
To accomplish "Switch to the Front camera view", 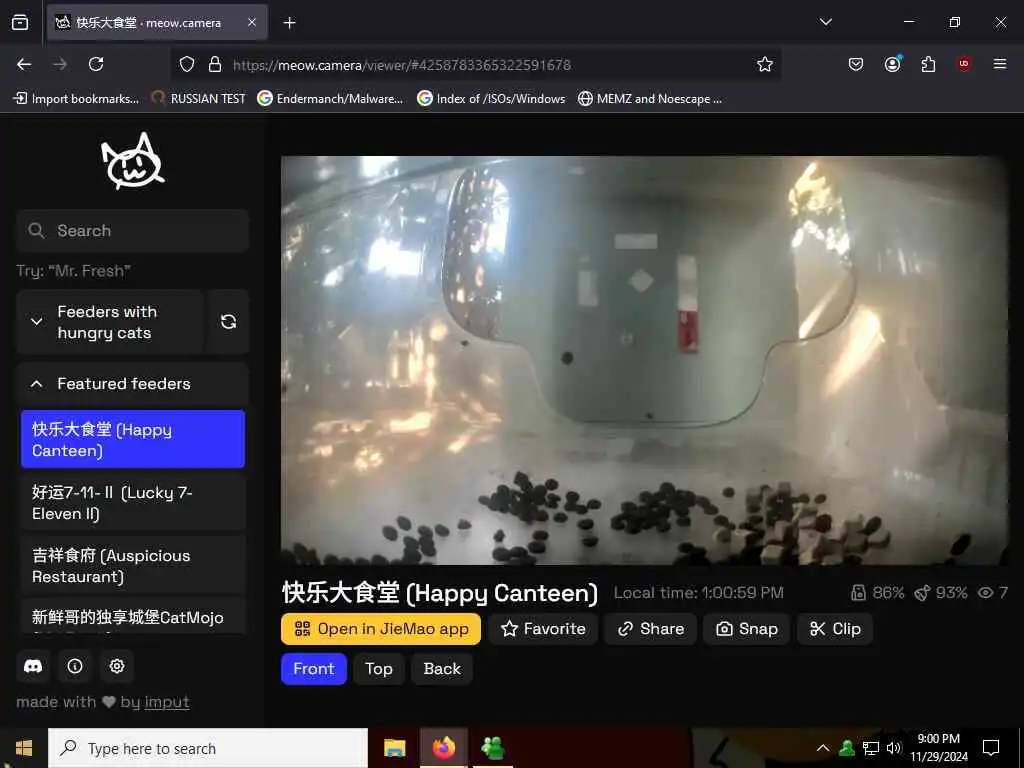I will point(313,669).
